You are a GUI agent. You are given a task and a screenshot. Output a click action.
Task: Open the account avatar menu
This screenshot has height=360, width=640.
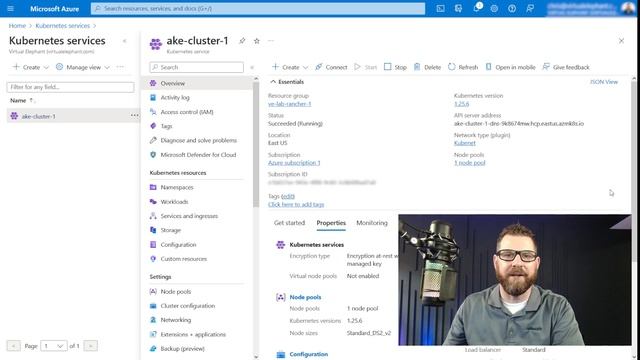coord(628,8)
